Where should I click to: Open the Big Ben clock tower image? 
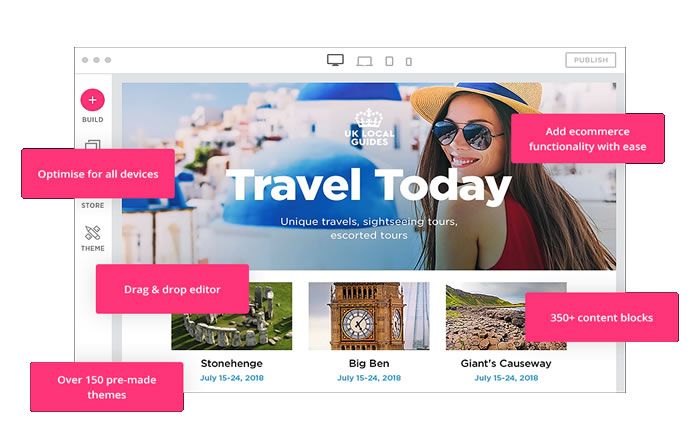(369, 316)
